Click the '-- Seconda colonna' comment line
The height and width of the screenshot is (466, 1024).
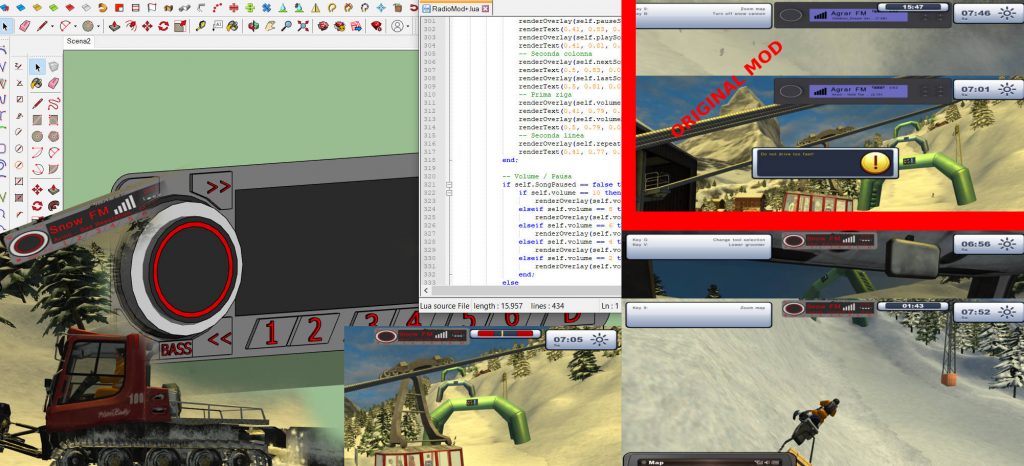[x=556, y=54]
